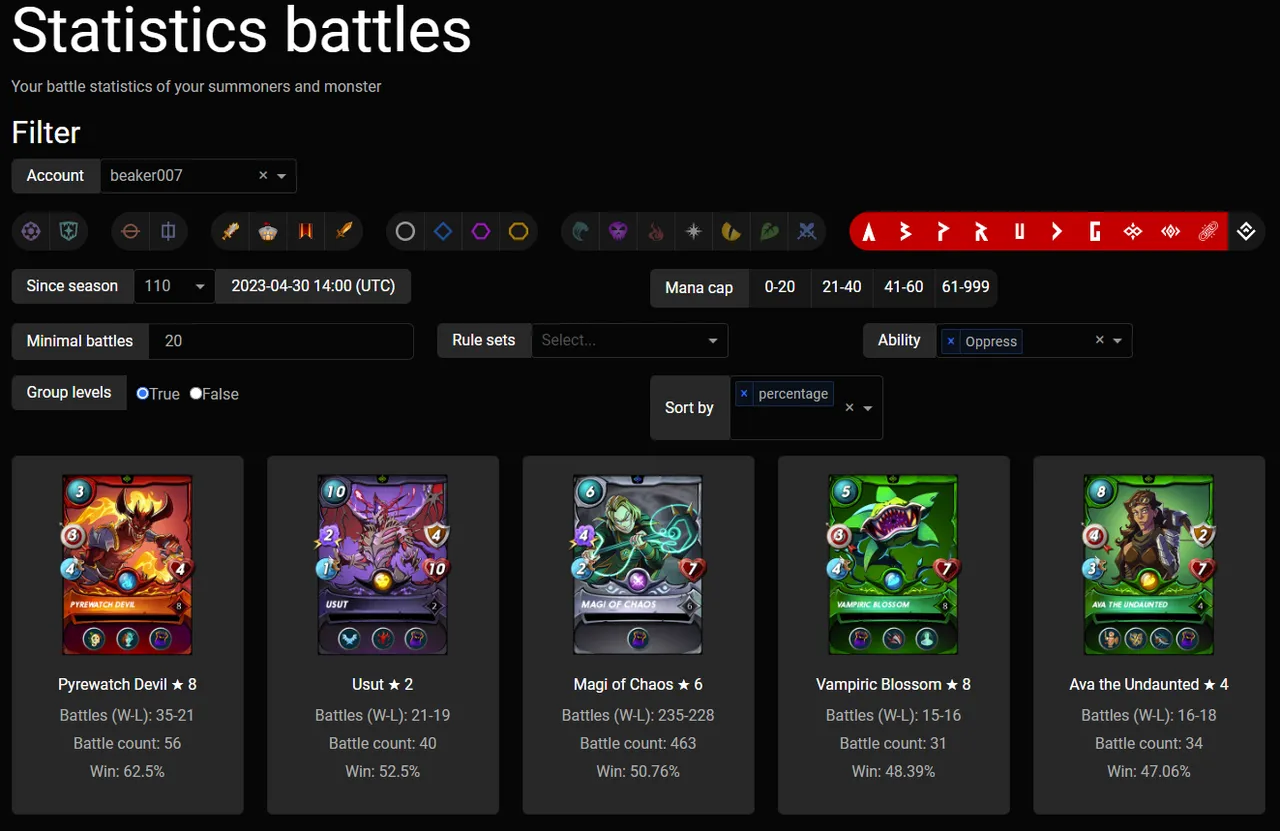This screenshot has width=1280, height=831.
Task: Filter by neutral crossed swords icon
Action: (x=807, y=232)
